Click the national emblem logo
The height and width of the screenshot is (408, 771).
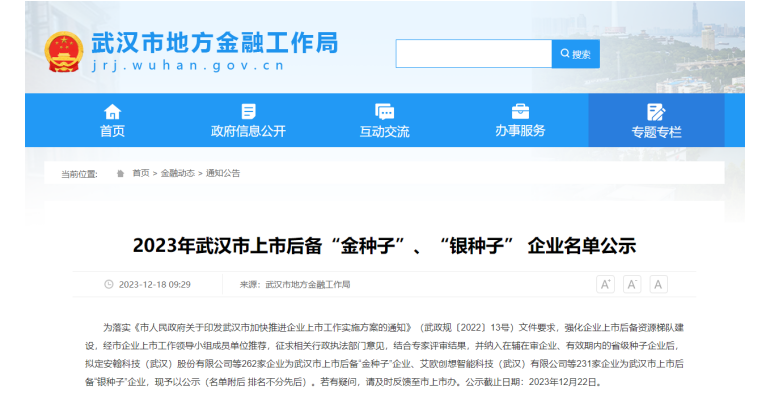64,51
